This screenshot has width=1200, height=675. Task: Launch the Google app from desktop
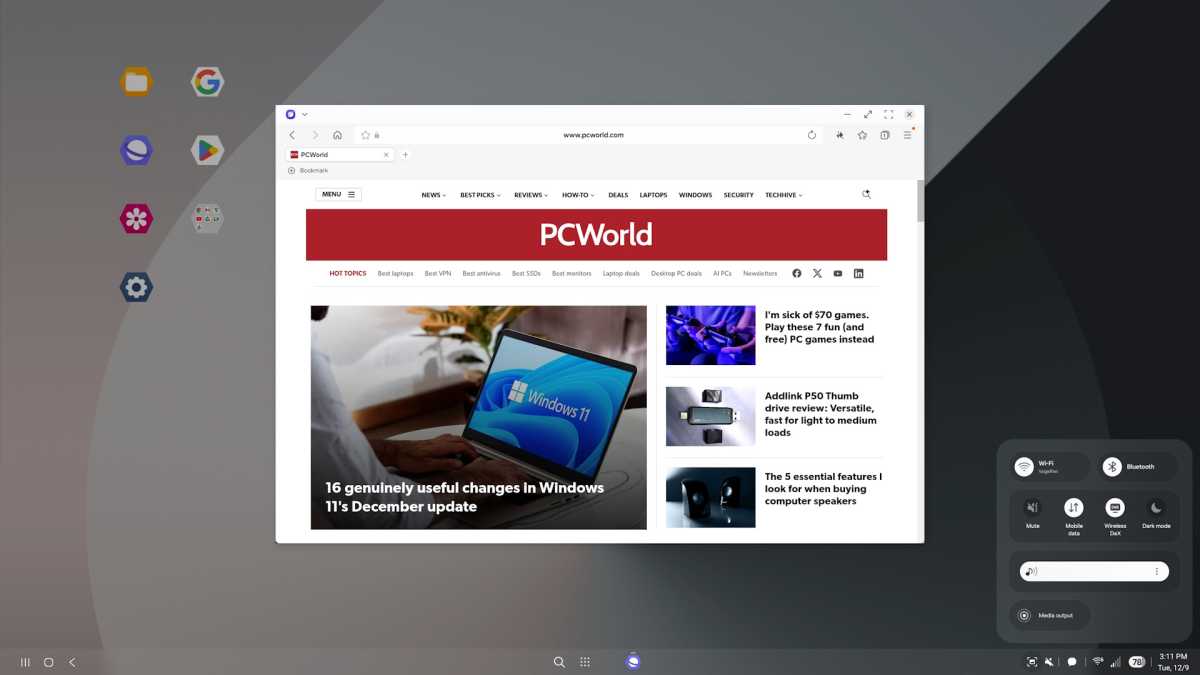[x=207, y=82]
